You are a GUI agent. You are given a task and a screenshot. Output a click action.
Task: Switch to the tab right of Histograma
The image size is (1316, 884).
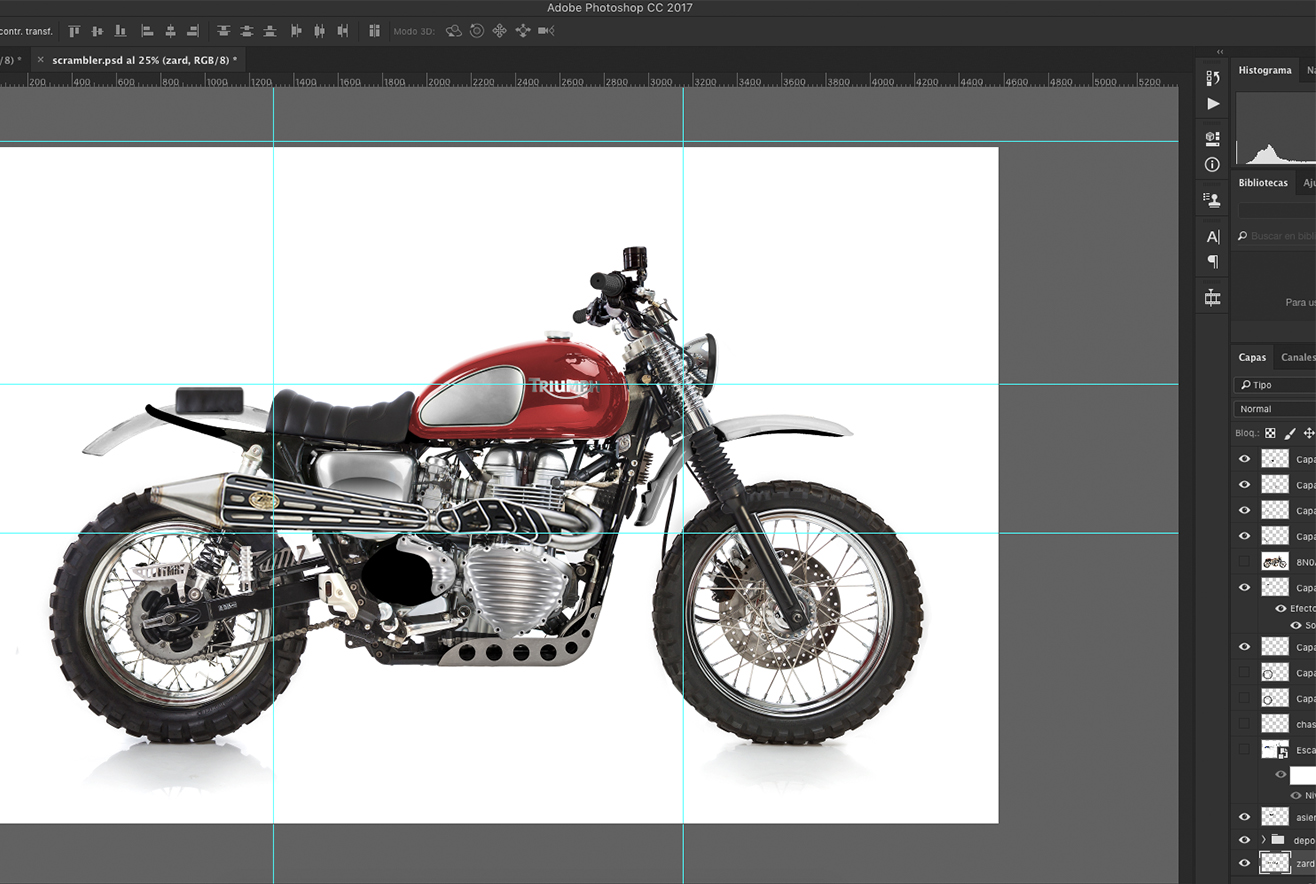click(1310, 70)
